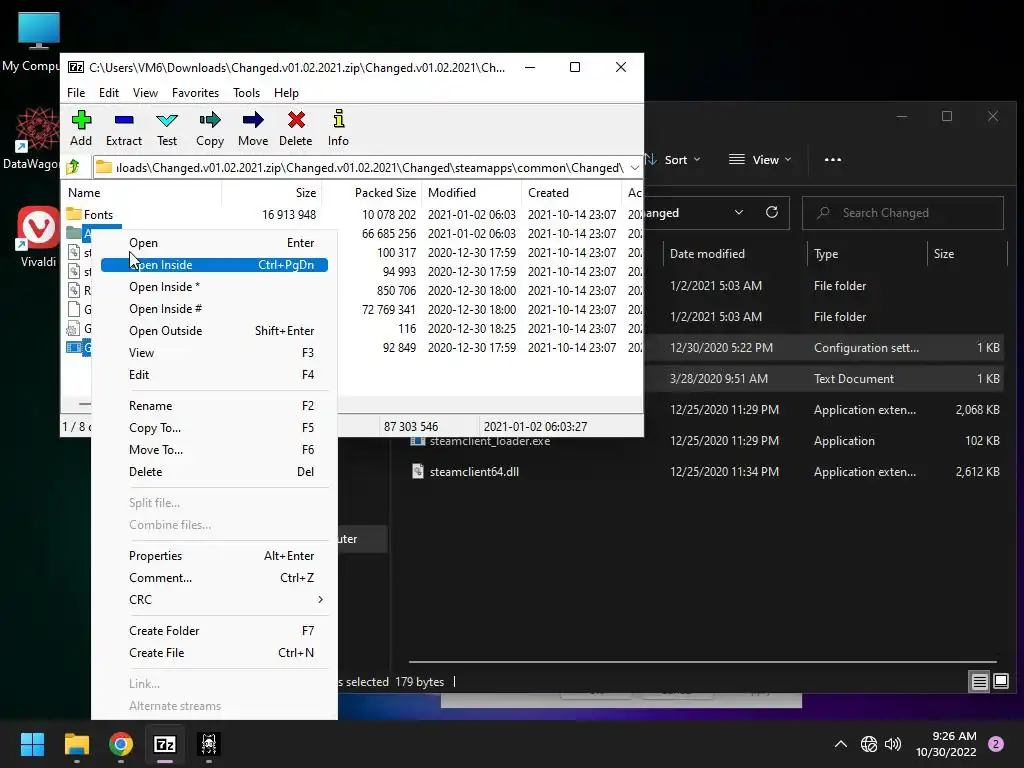
Task: Sort 7-Zip list by Name column
Action: 142,193
